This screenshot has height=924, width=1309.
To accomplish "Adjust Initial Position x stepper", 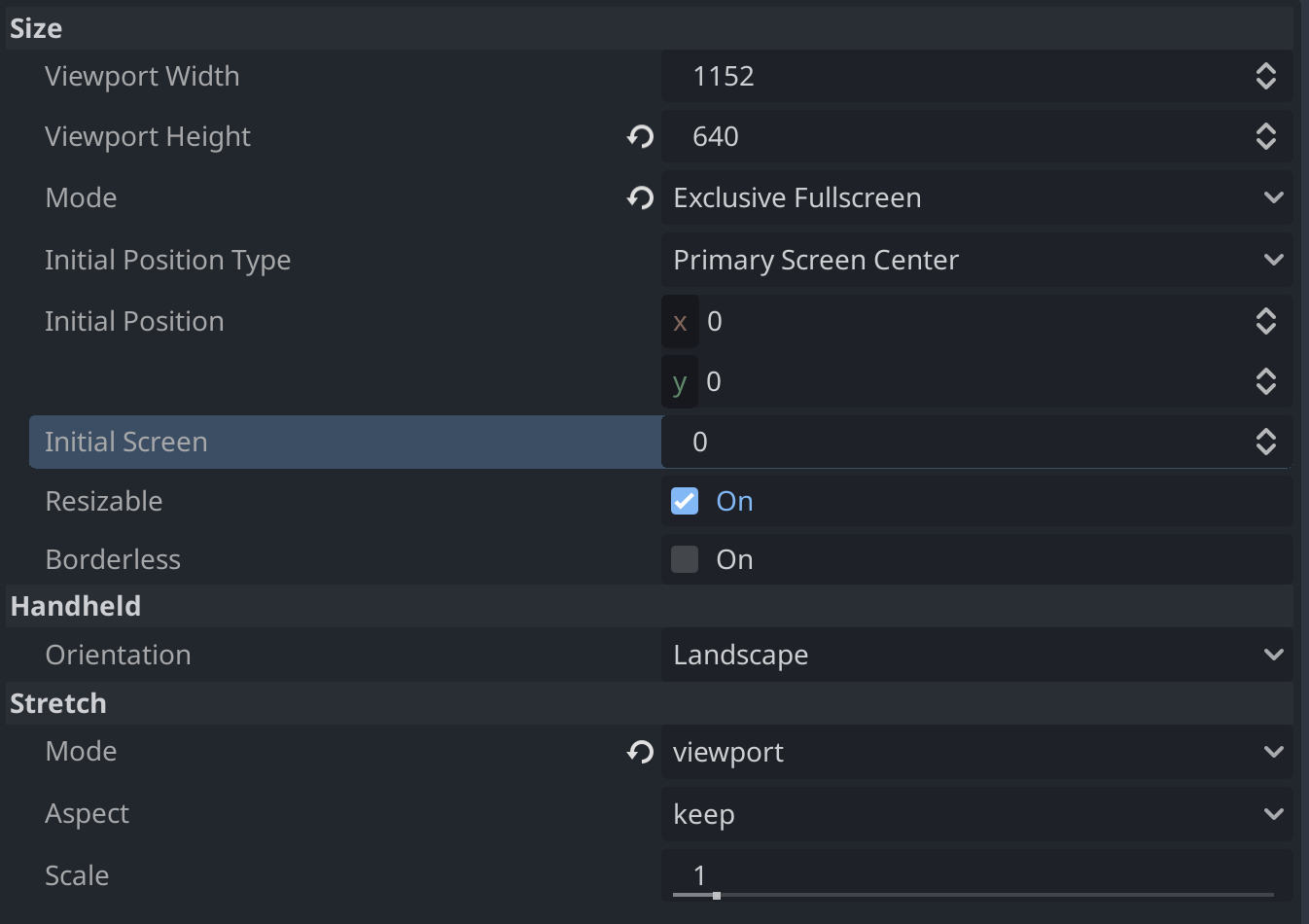I will coord(1265,322).
